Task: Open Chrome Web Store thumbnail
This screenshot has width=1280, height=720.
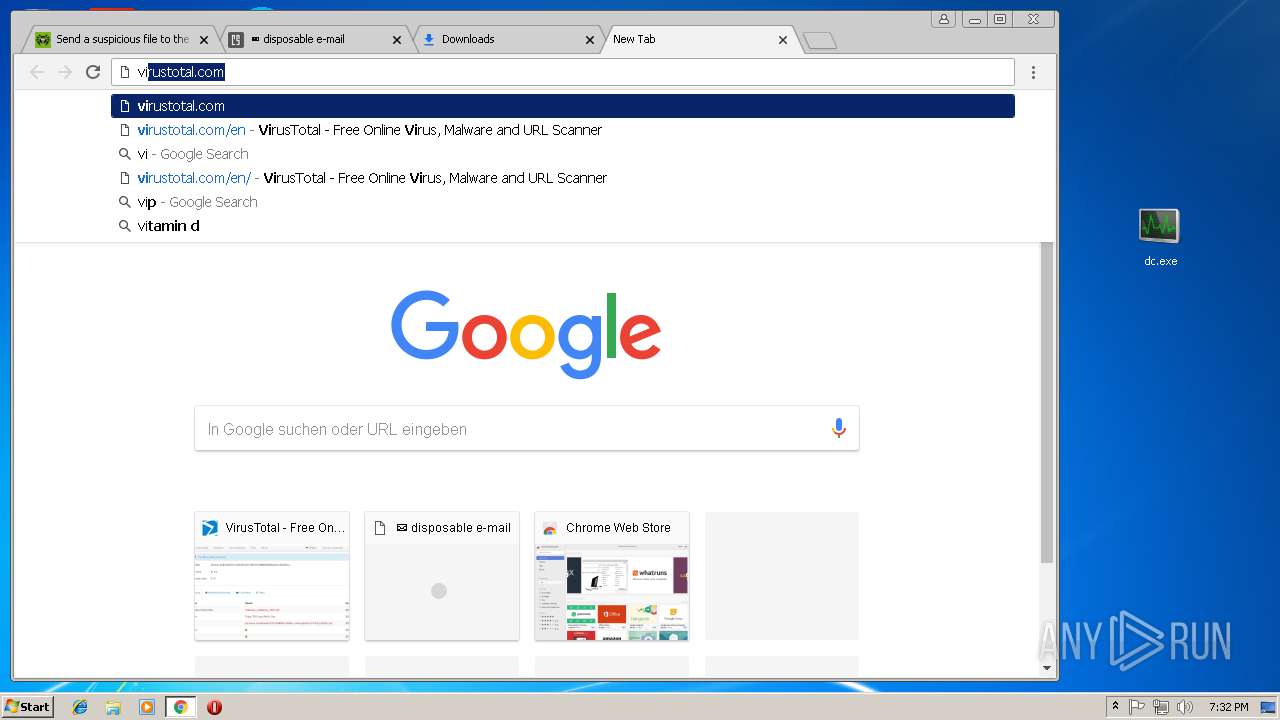Action: click(612, 576)
